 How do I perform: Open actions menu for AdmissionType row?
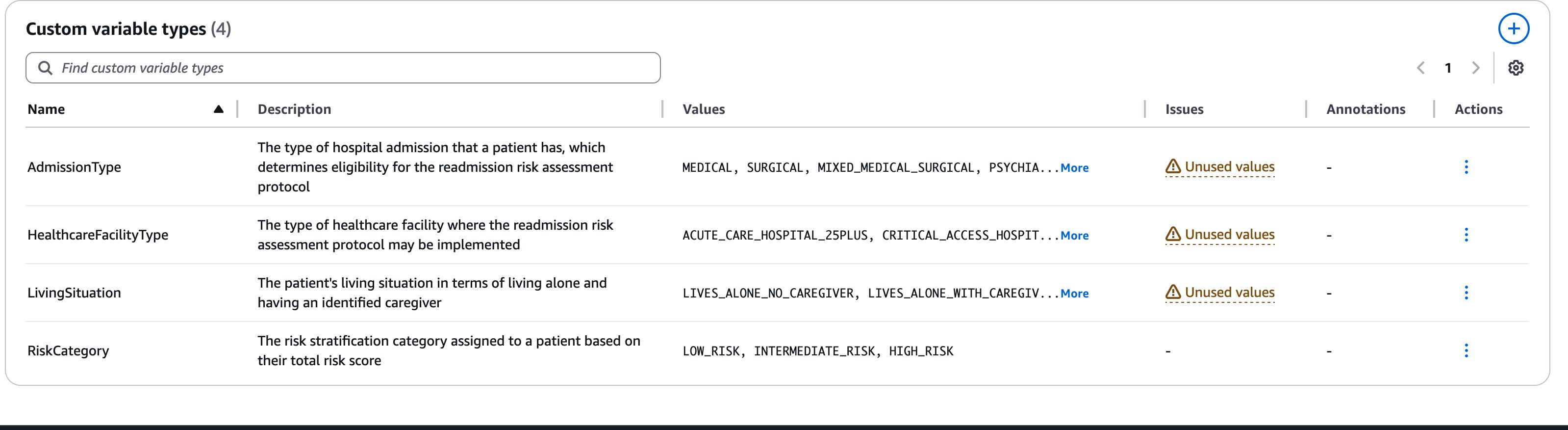pos(1466,167)
